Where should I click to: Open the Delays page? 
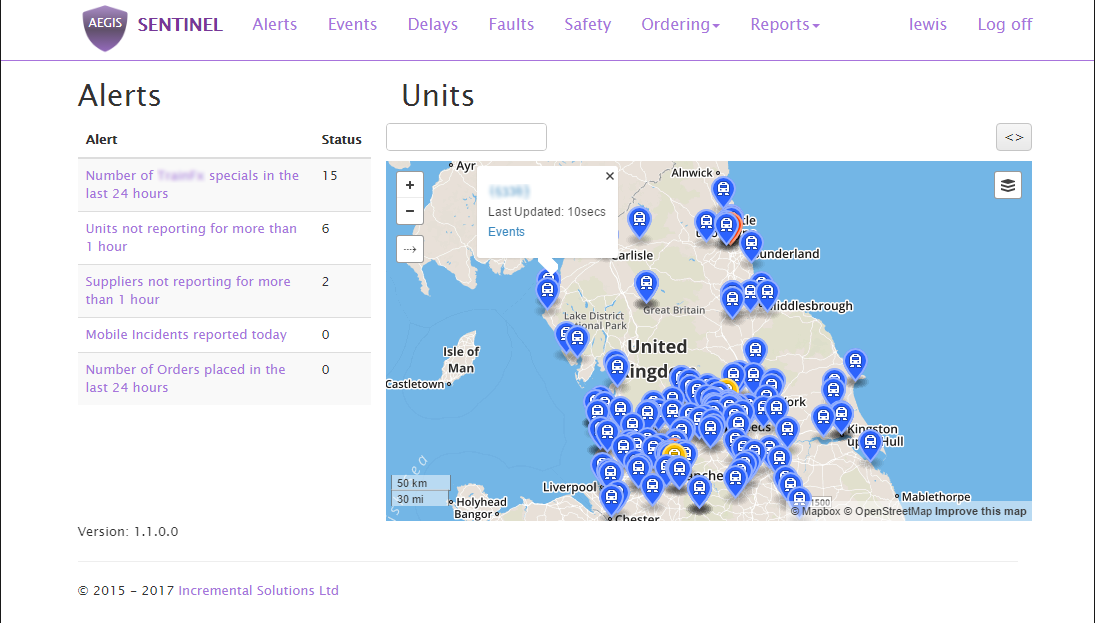[432, 25]
